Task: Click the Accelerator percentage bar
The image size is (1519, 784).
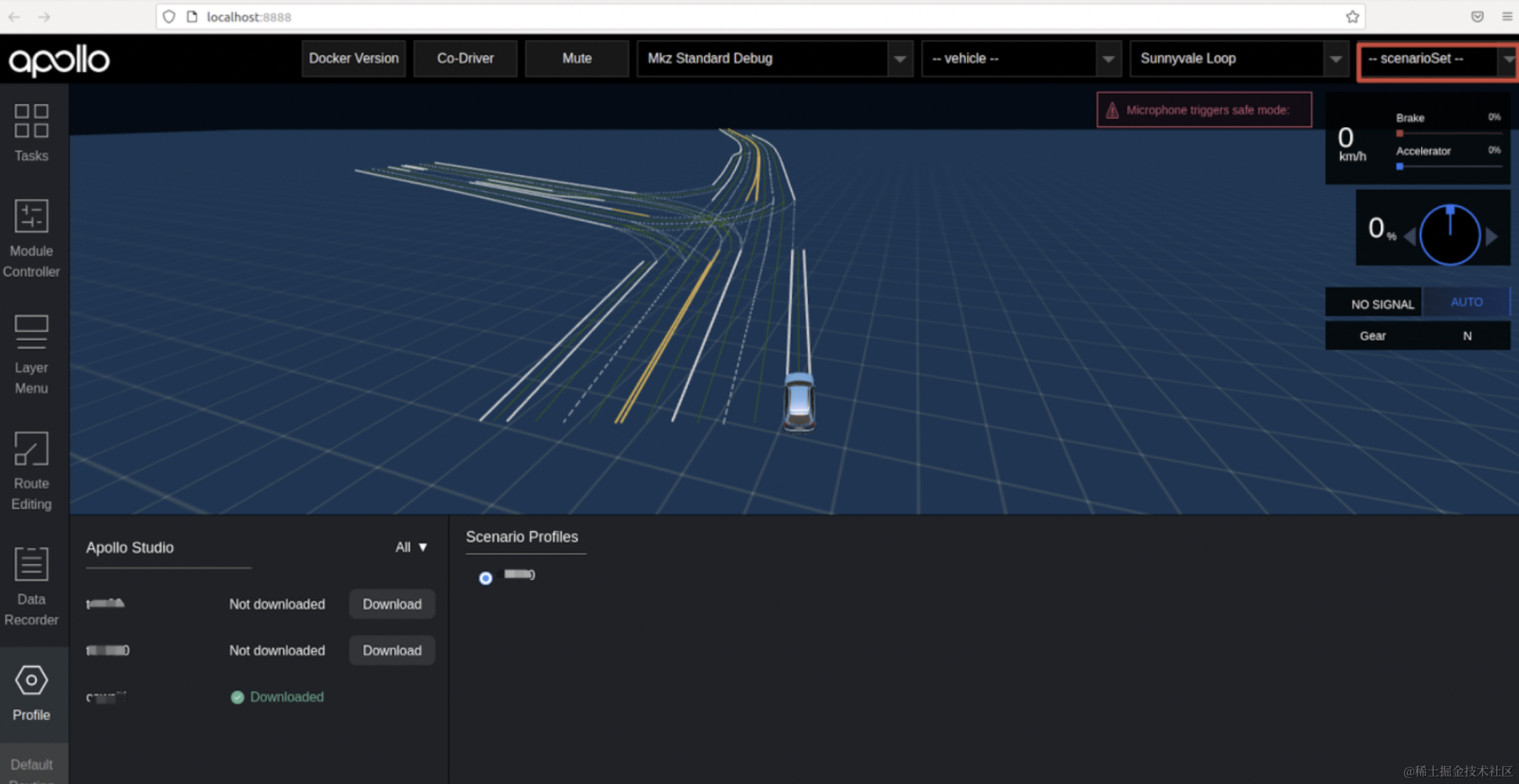Action: [1449, 166]
